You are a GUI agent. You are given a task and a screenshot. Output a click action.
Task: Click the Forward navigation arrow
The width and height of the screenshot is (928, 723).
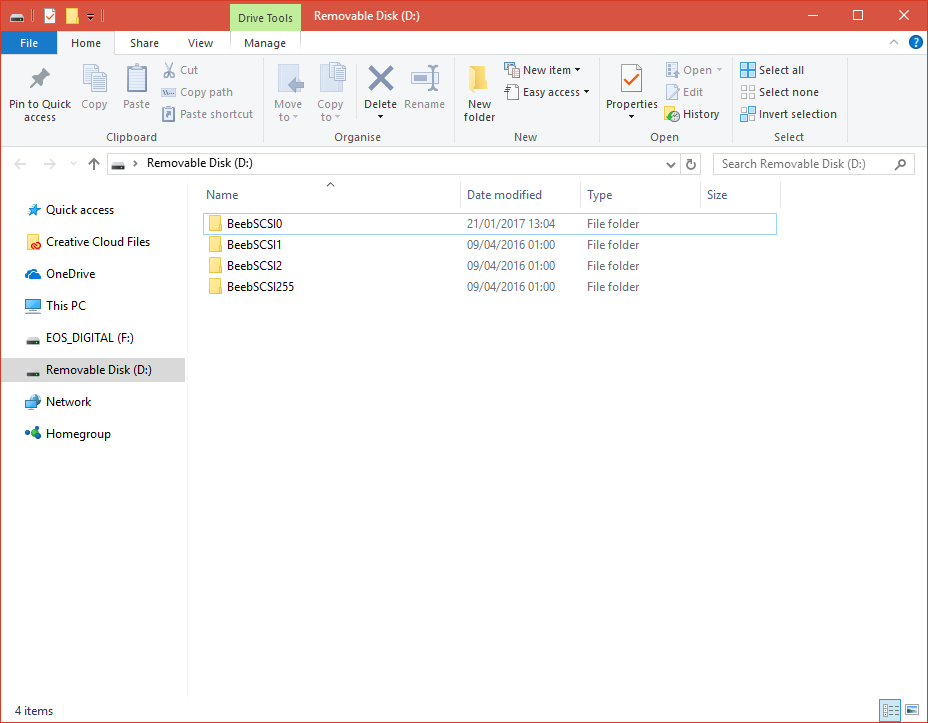50,164
